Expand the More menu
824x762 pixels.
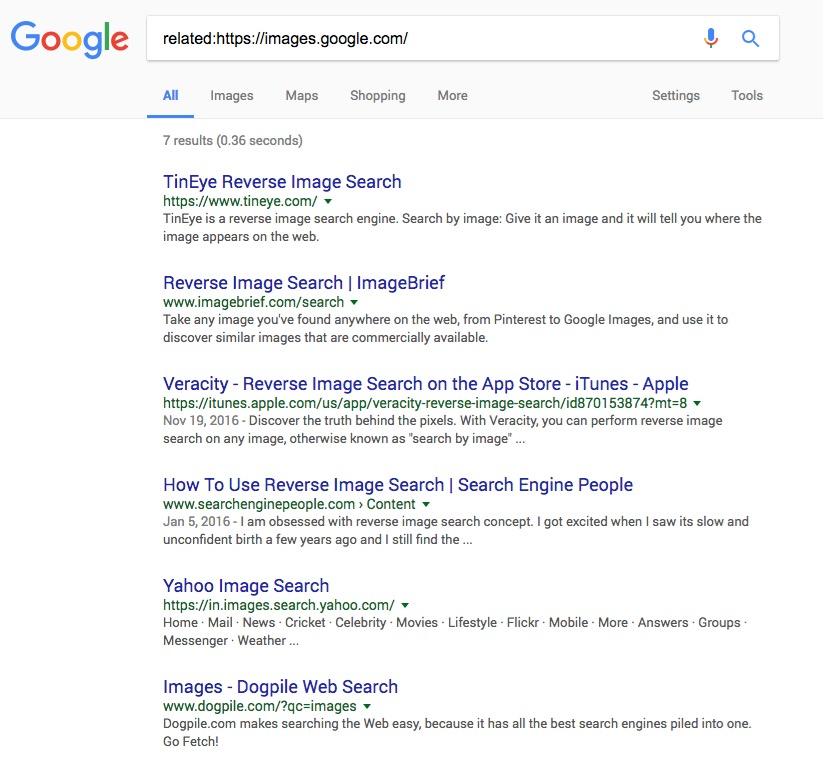(452, 96)
